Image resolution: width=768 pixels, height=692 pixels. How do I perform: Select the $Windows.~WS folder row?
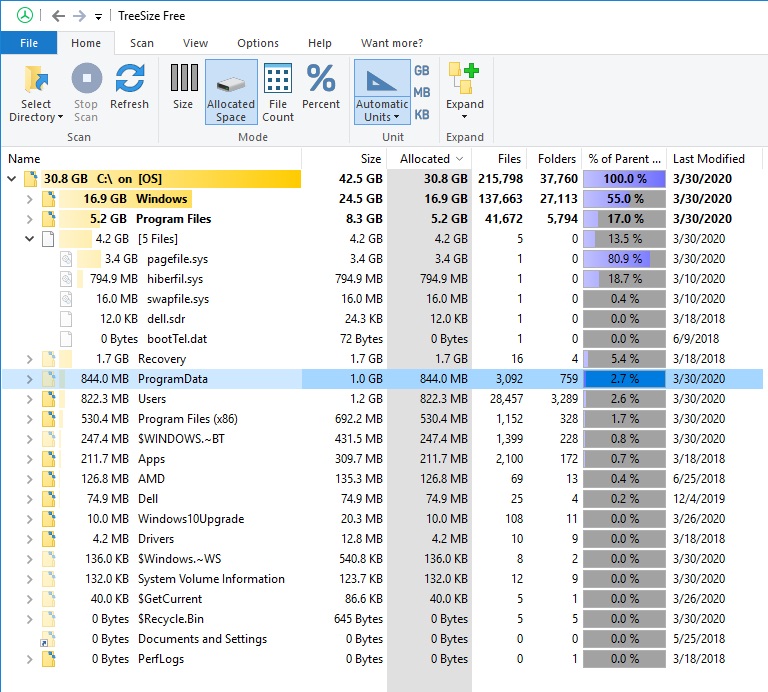(382, 559)
